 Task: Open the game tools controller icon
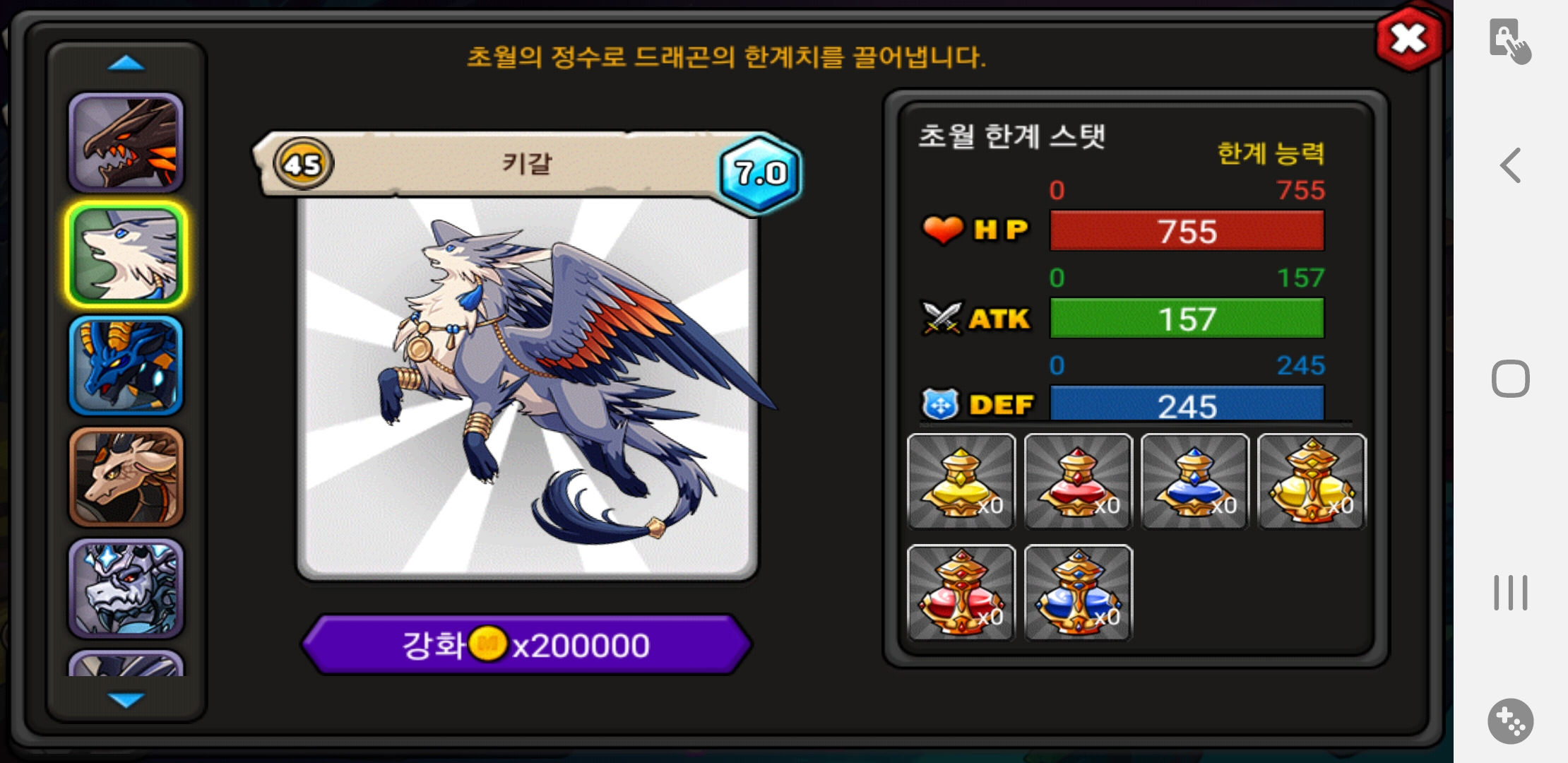click(x=1511, y=721)
